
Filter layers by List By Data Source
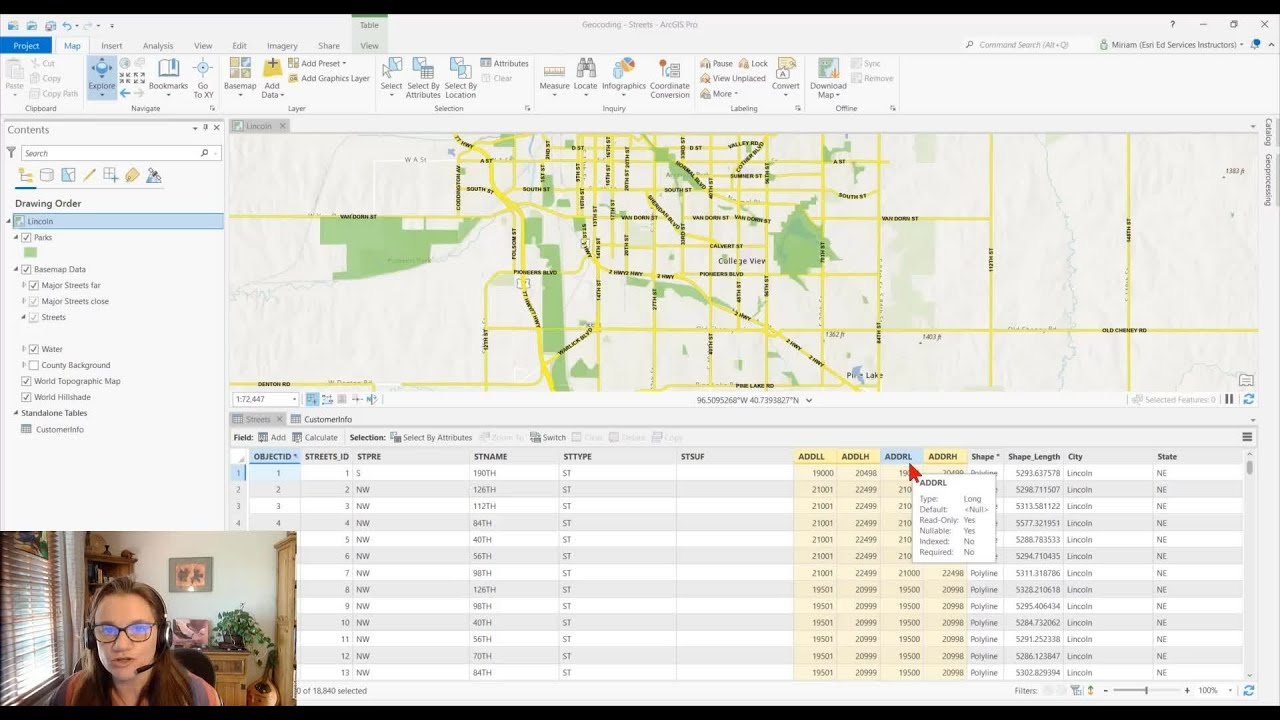(47, 175)
